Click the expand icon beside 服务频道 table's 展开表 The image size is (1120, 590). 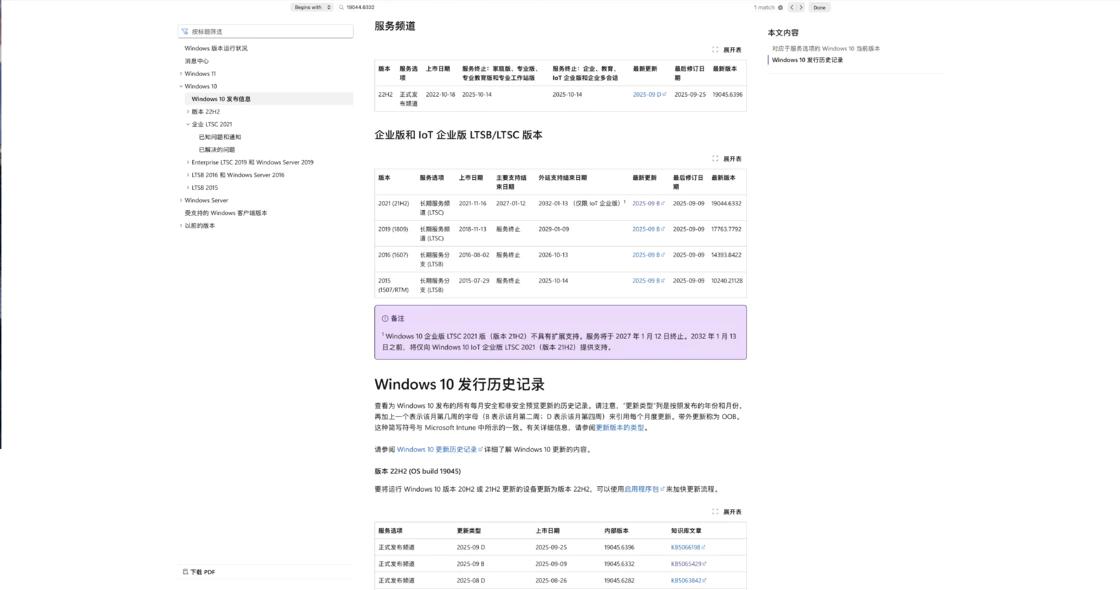coord(715,48)
